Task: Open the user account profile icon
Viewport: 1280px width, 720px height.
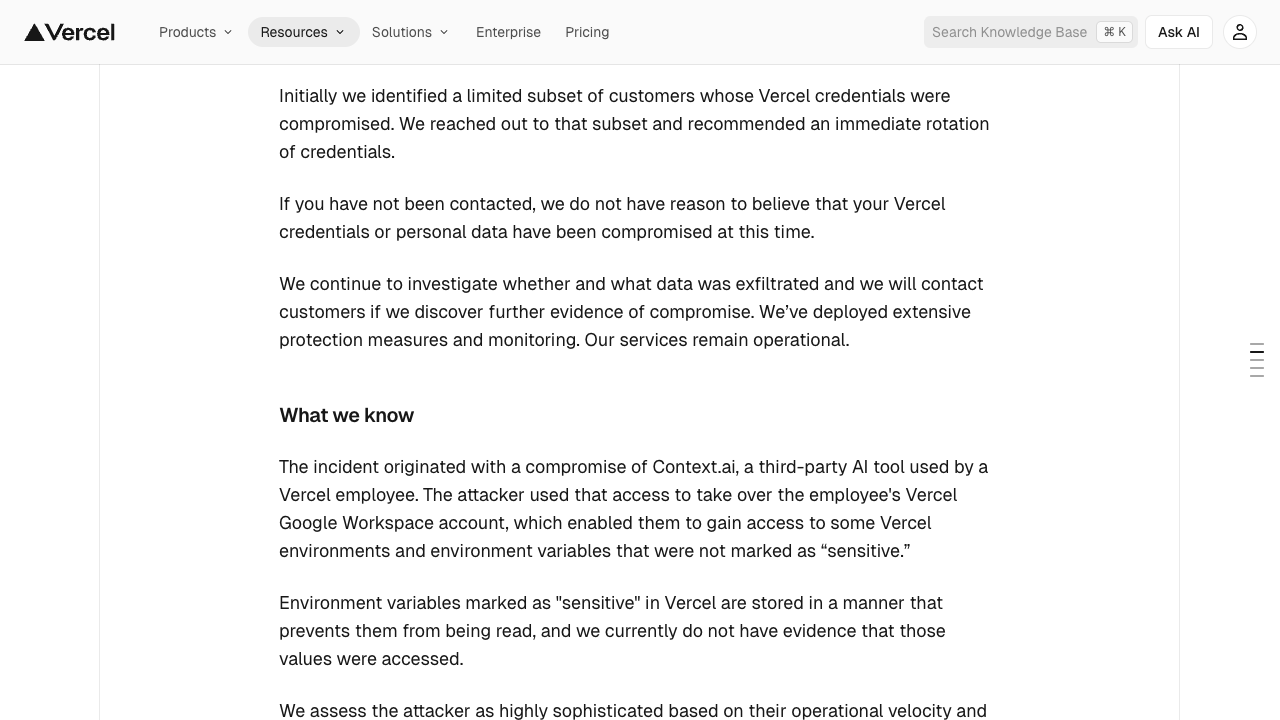Action: coord(1239,31)
